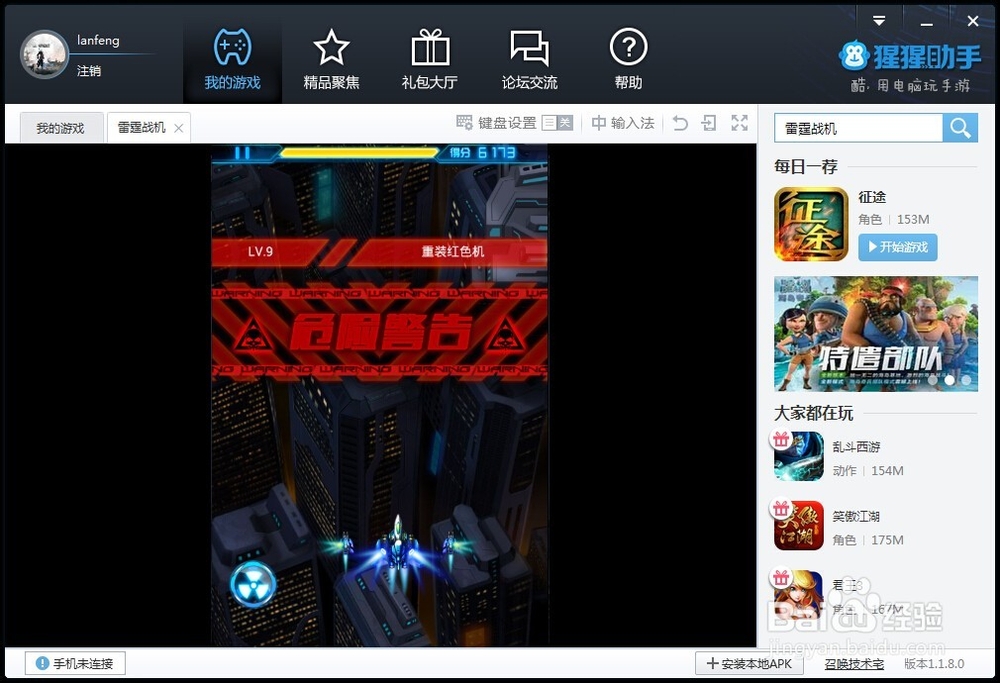Click the 得分 score display

click(x=482, y=152)
